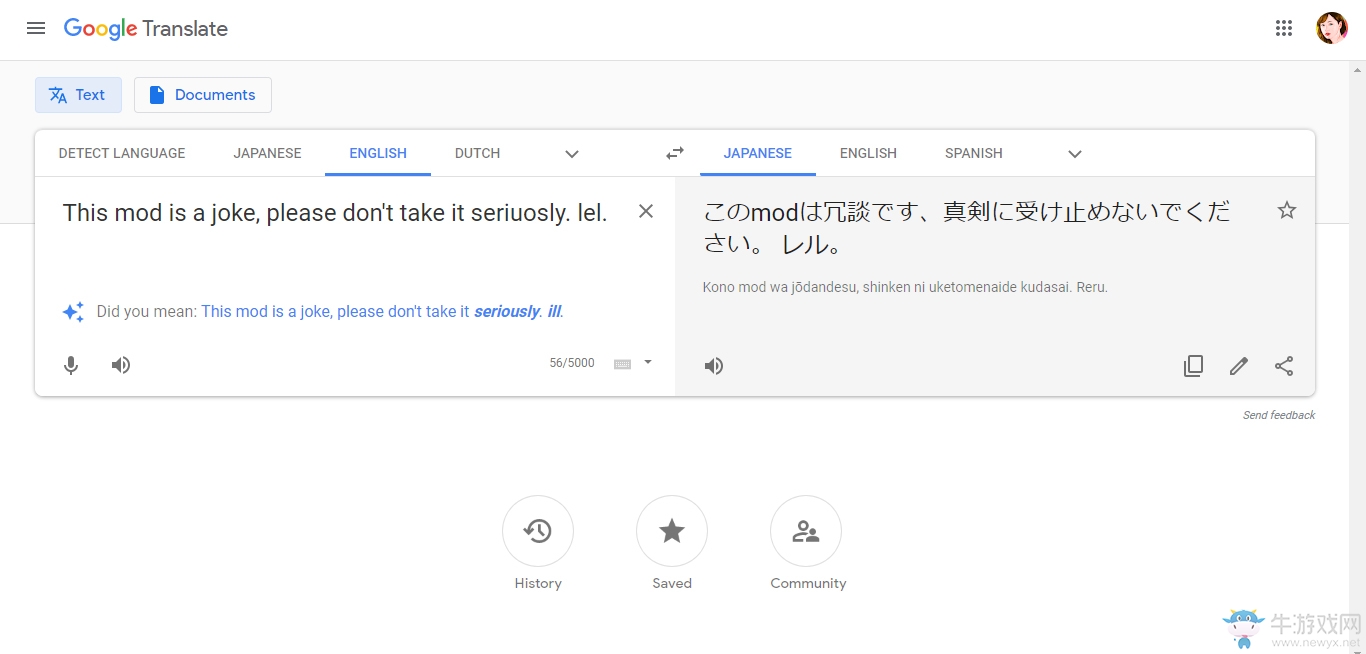
Task: Click the Send feedback link
Action: [x=1279, y=415]
